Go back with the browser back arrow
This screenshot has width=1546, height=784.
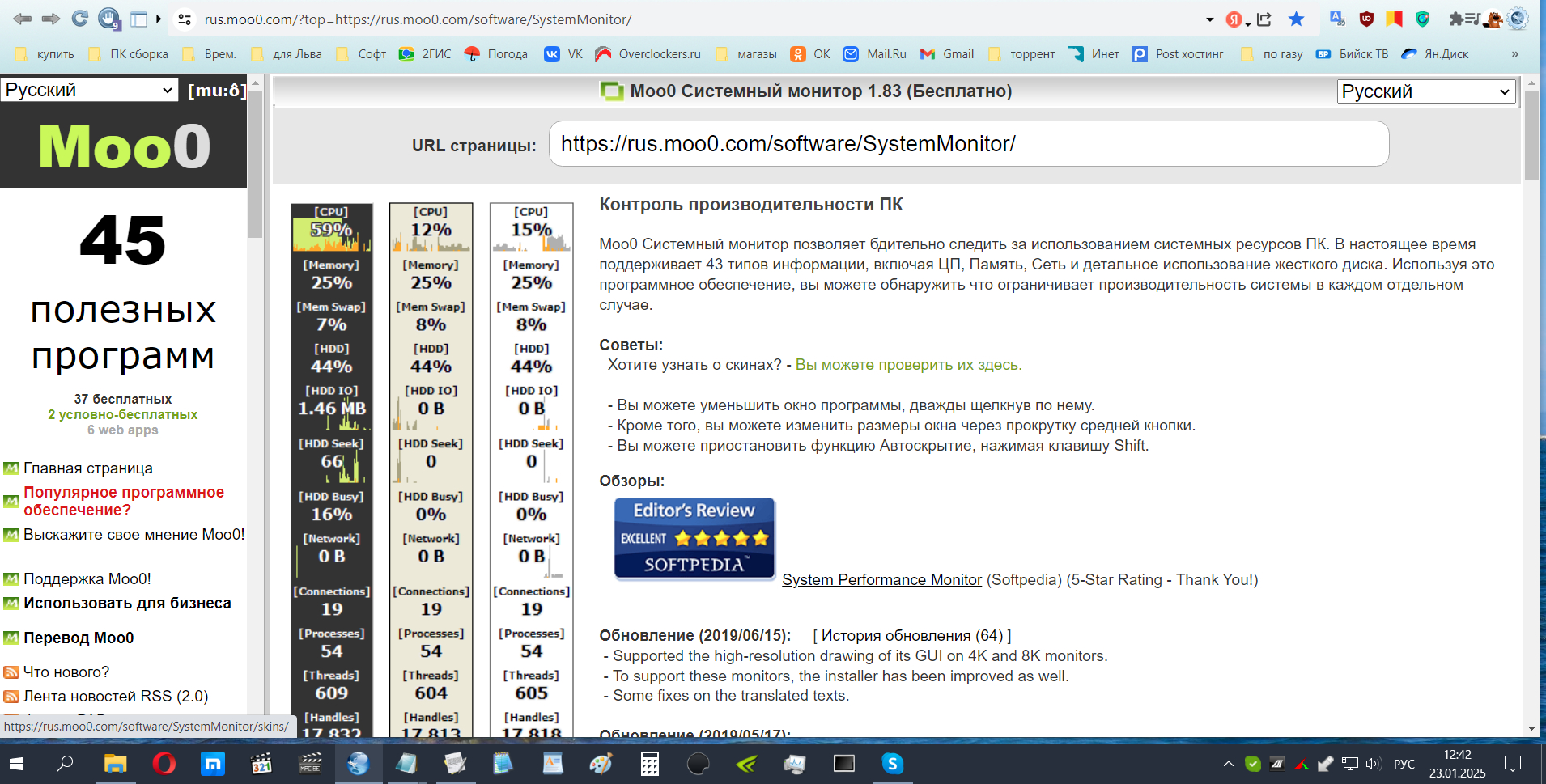click(x=23, y=19)
